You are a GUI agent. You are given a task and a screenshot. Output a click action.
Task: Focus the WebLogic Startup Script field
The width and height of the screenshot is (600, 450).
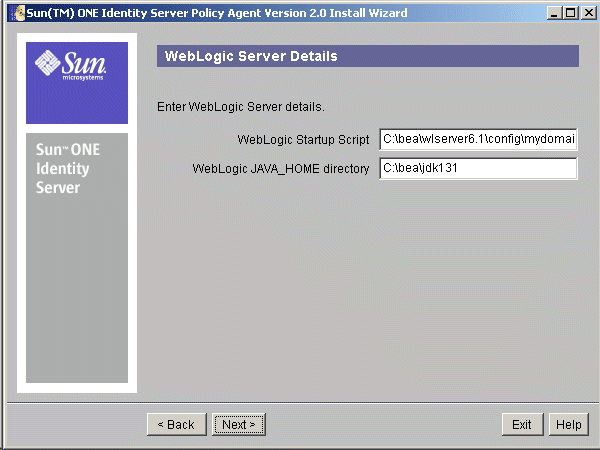[x=478, y=139]
